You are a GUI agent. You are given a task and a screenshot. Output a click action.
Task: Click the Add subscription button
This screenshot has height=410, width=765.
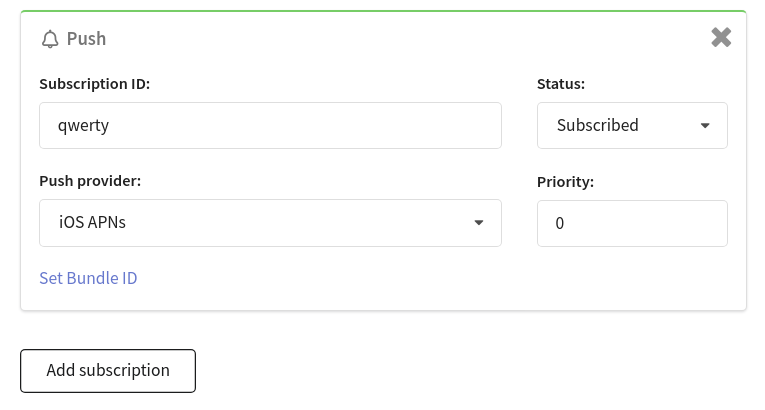pos(108,371)
